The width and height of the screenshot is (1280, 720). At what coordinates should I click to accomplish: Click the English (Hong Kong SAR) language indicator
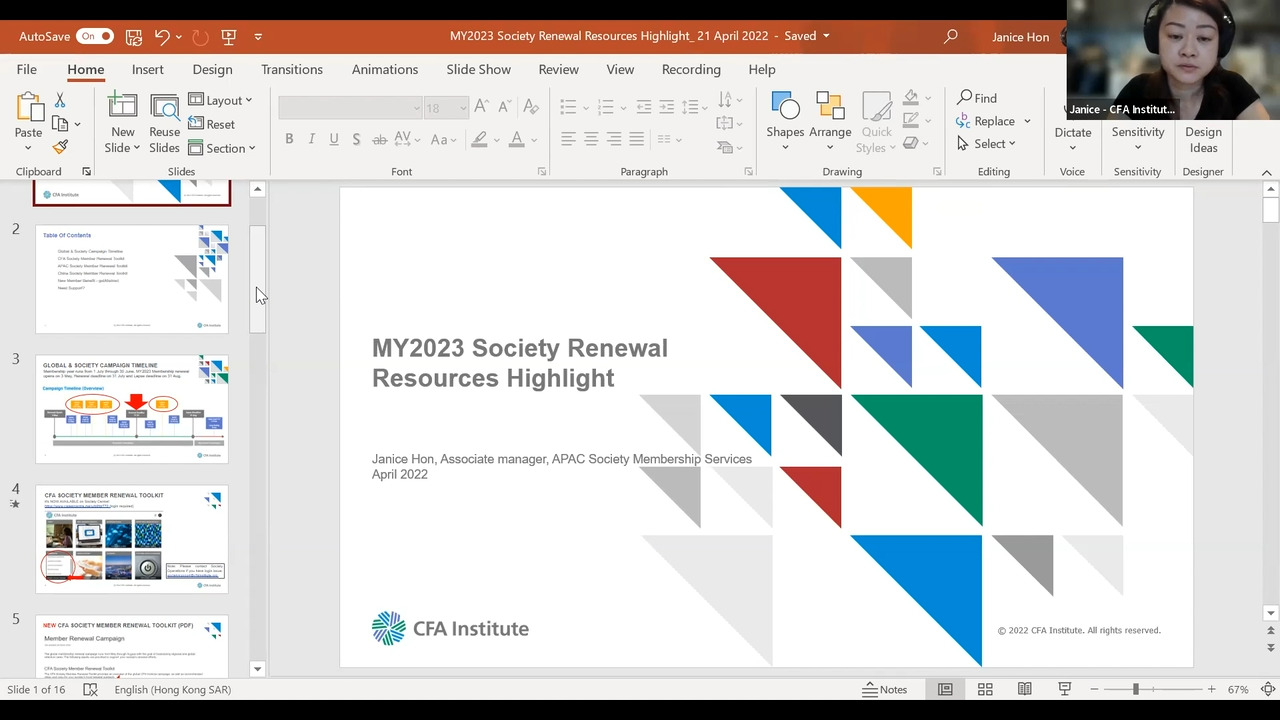coord(173,689)
